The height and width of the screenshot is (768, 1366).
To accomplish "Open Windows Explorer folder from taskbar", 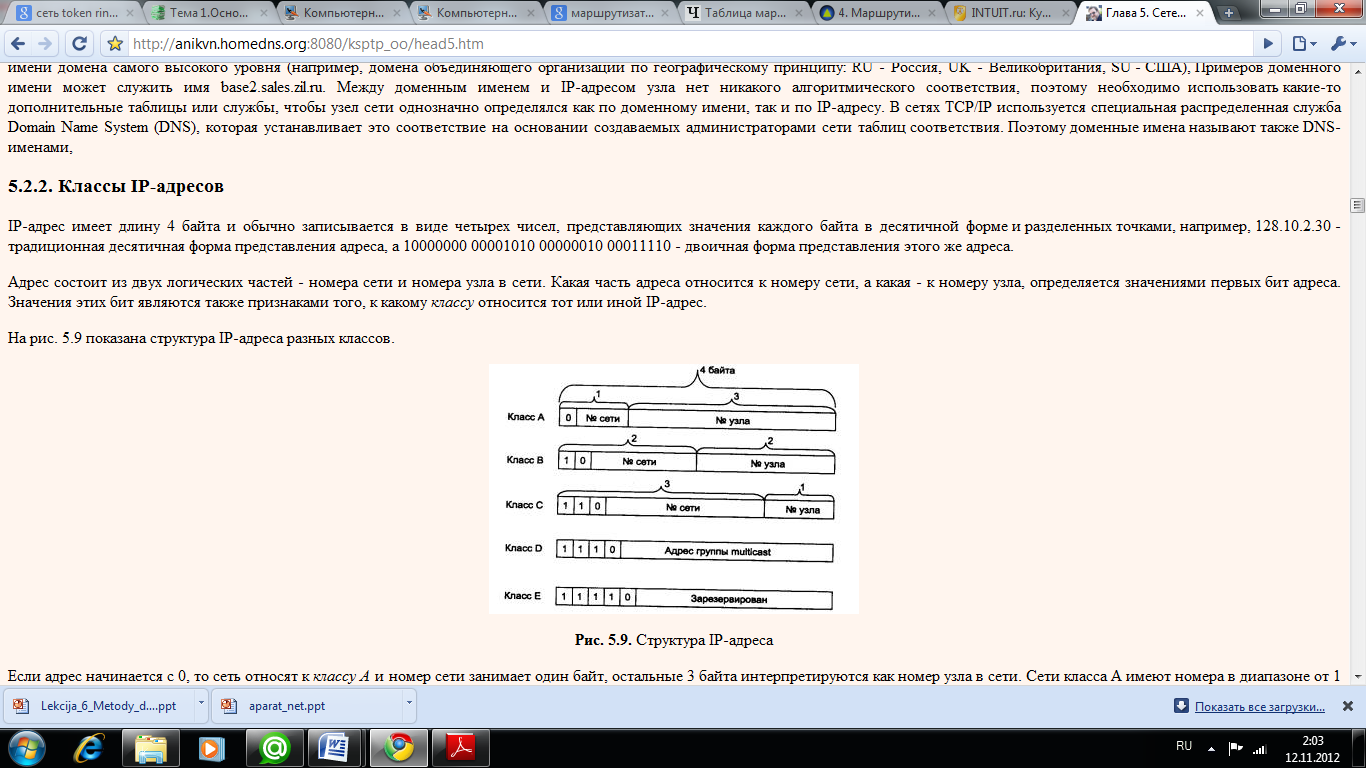I will [152, 747].
